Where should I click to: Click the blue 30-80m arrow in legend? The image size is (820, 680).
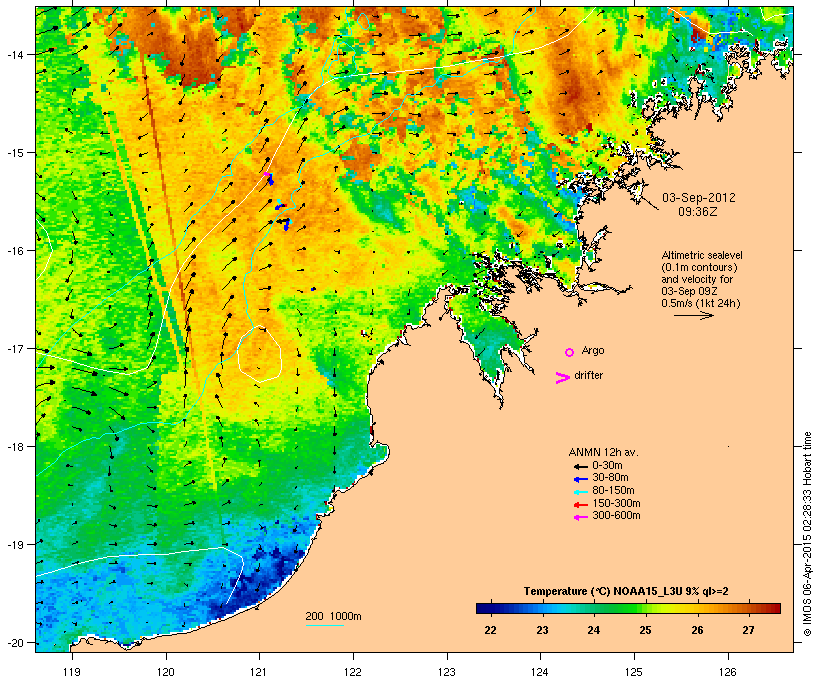click(580, 479)
